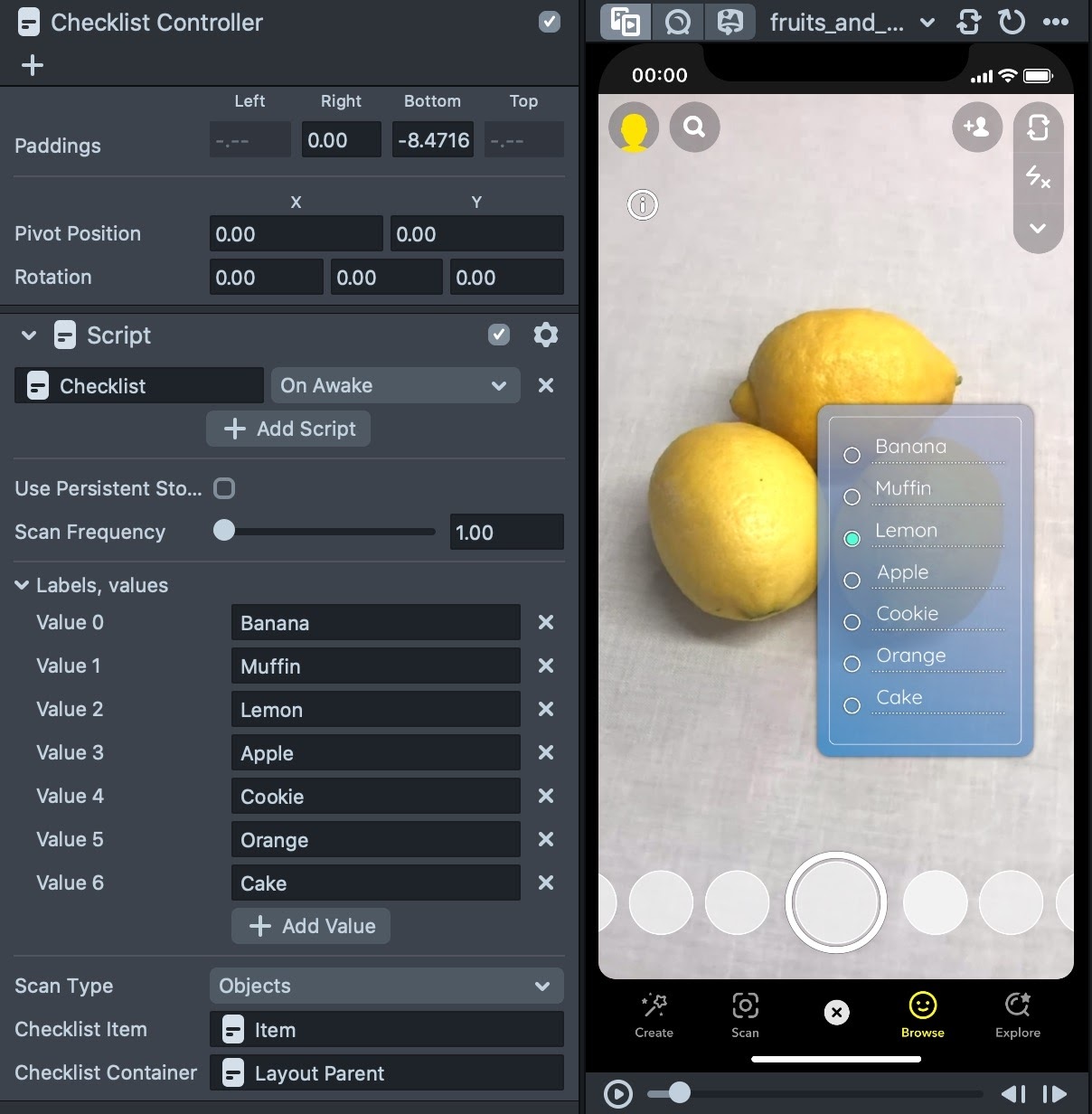Viewport: 1092px width, 1114px height.
Task: Collapse the Labels, values section
Action: 22,585
